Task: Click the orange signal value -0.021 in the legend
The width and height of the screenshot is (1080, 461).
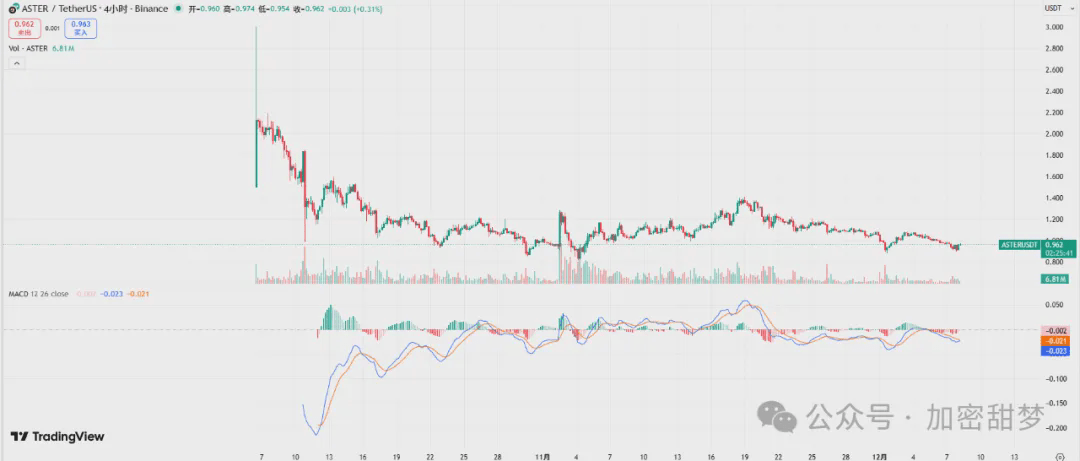Action: [x=138, y=294]
